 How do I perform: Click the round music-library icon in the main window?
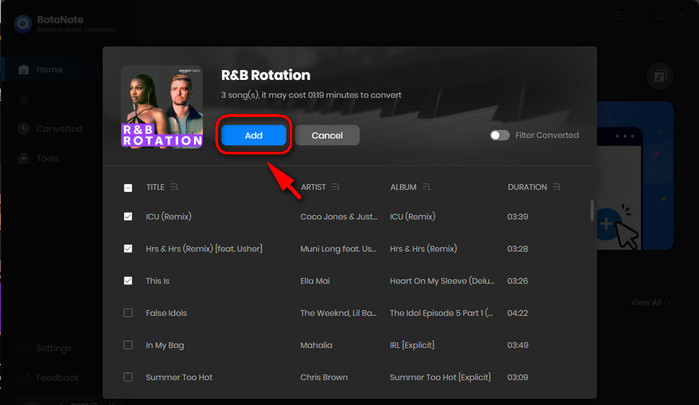tap(660, 76)
